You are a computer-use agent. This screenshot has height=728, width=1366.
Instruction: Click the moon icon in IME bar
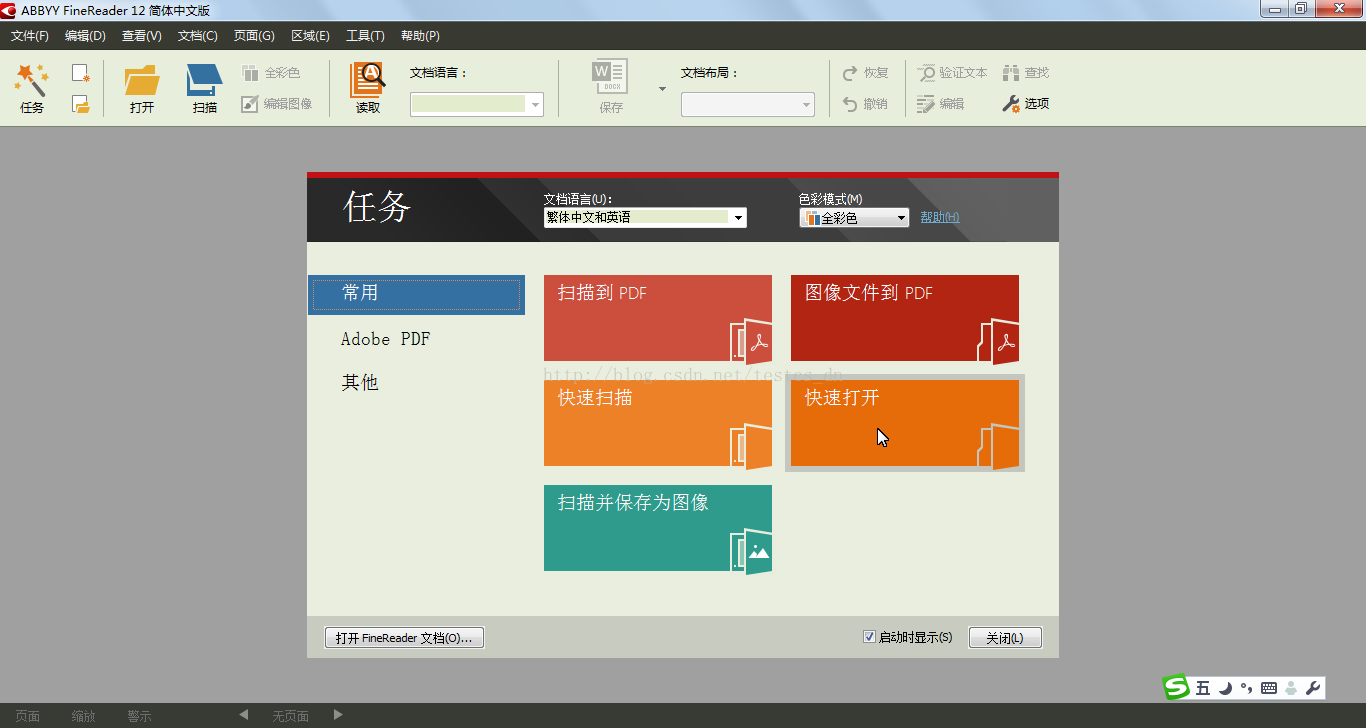(x=1225, y=688)
